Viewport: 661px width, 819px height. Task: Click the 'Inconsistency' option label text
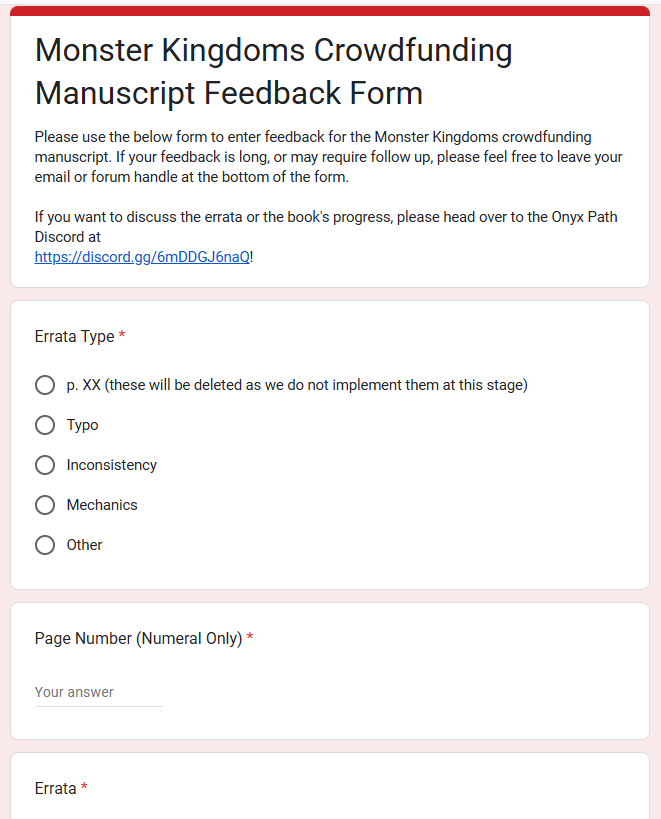click(x=112, y=465)
